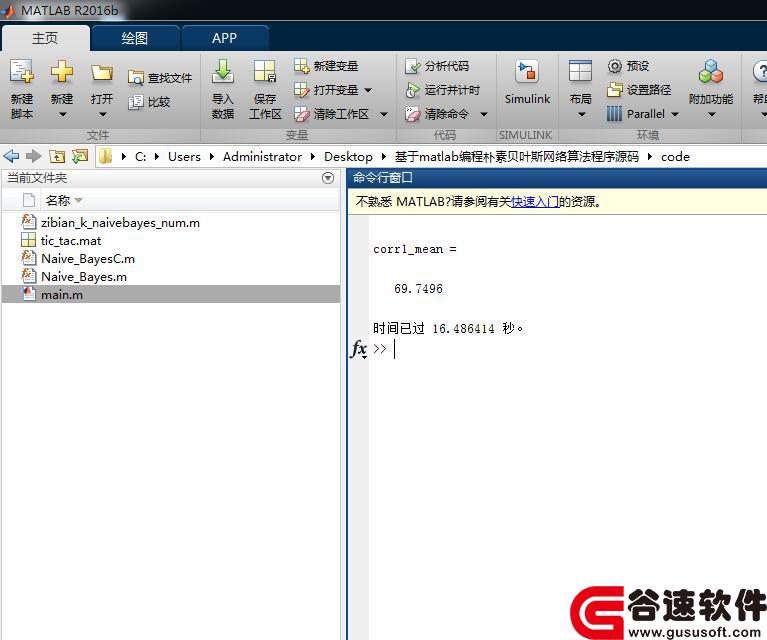Image resolution: width=767 pixels, height=640 pixels.
Task: Click Desktop in the address path
Action: (348, 157)
